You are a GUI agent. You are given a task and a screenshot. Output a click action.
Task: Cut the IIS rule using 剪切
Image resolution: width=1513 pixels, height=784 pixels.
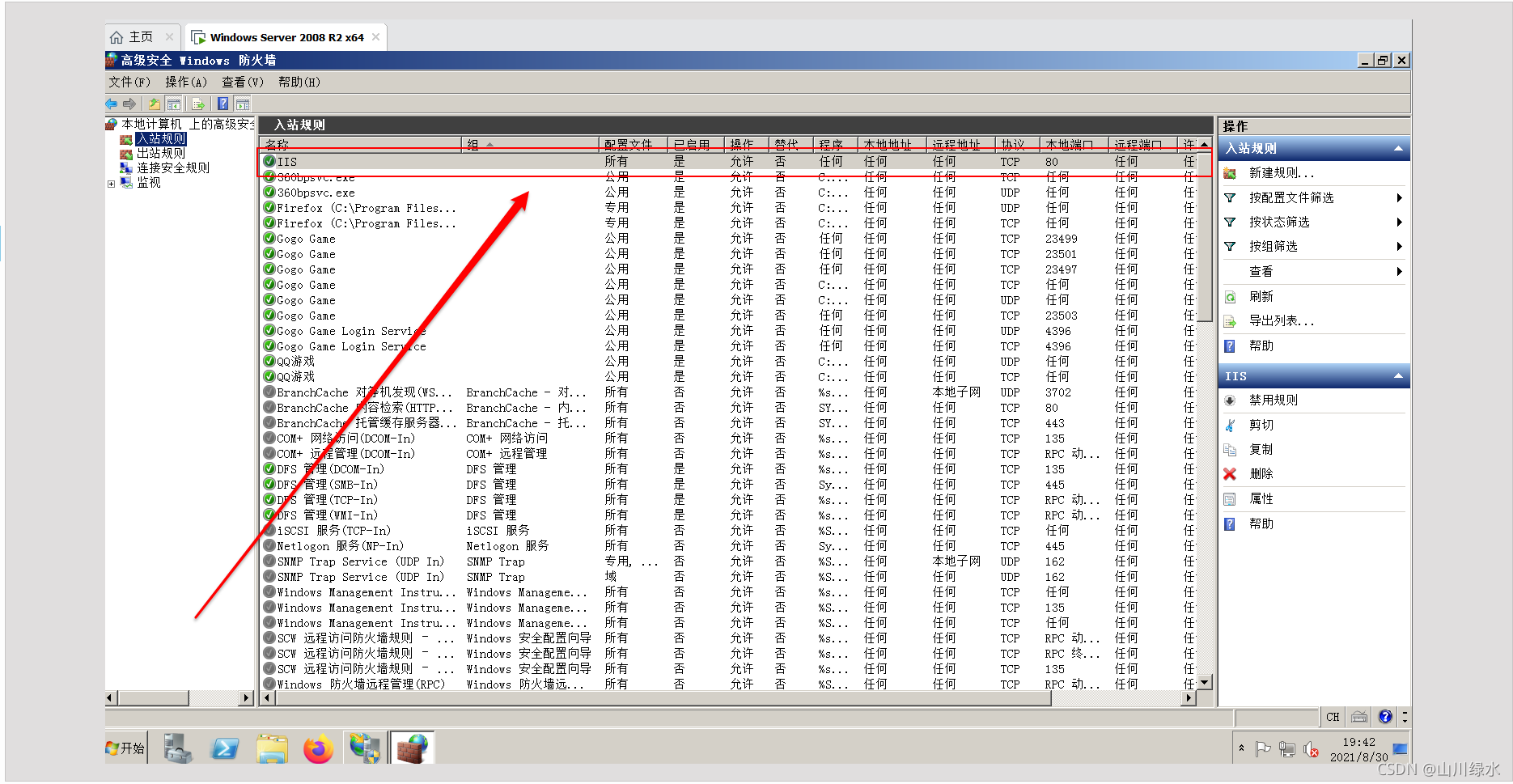click(x=1260, y=425)
